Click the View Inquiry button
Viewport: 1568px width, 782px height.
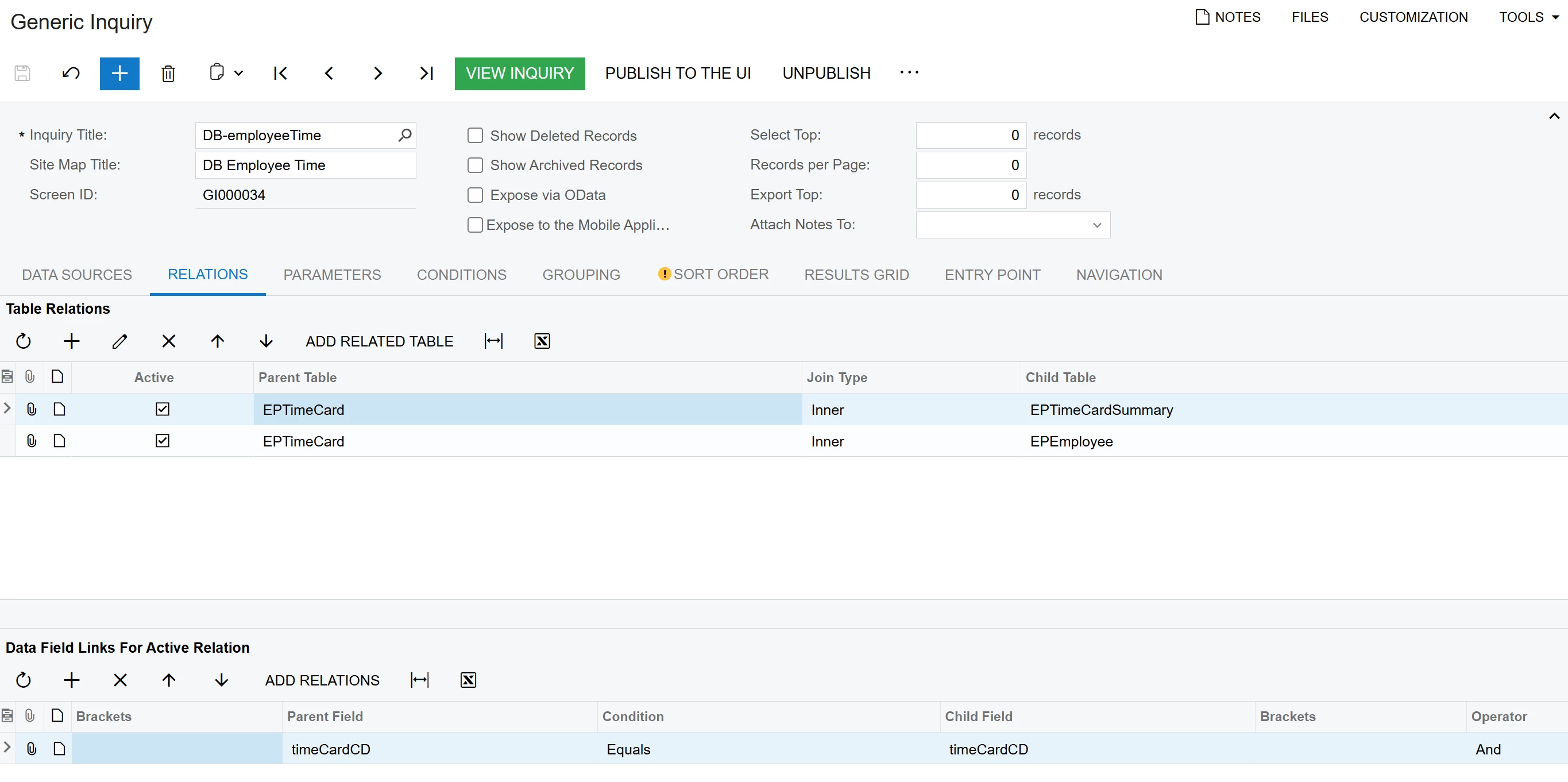pyautogui.click(x=519, y=74)
